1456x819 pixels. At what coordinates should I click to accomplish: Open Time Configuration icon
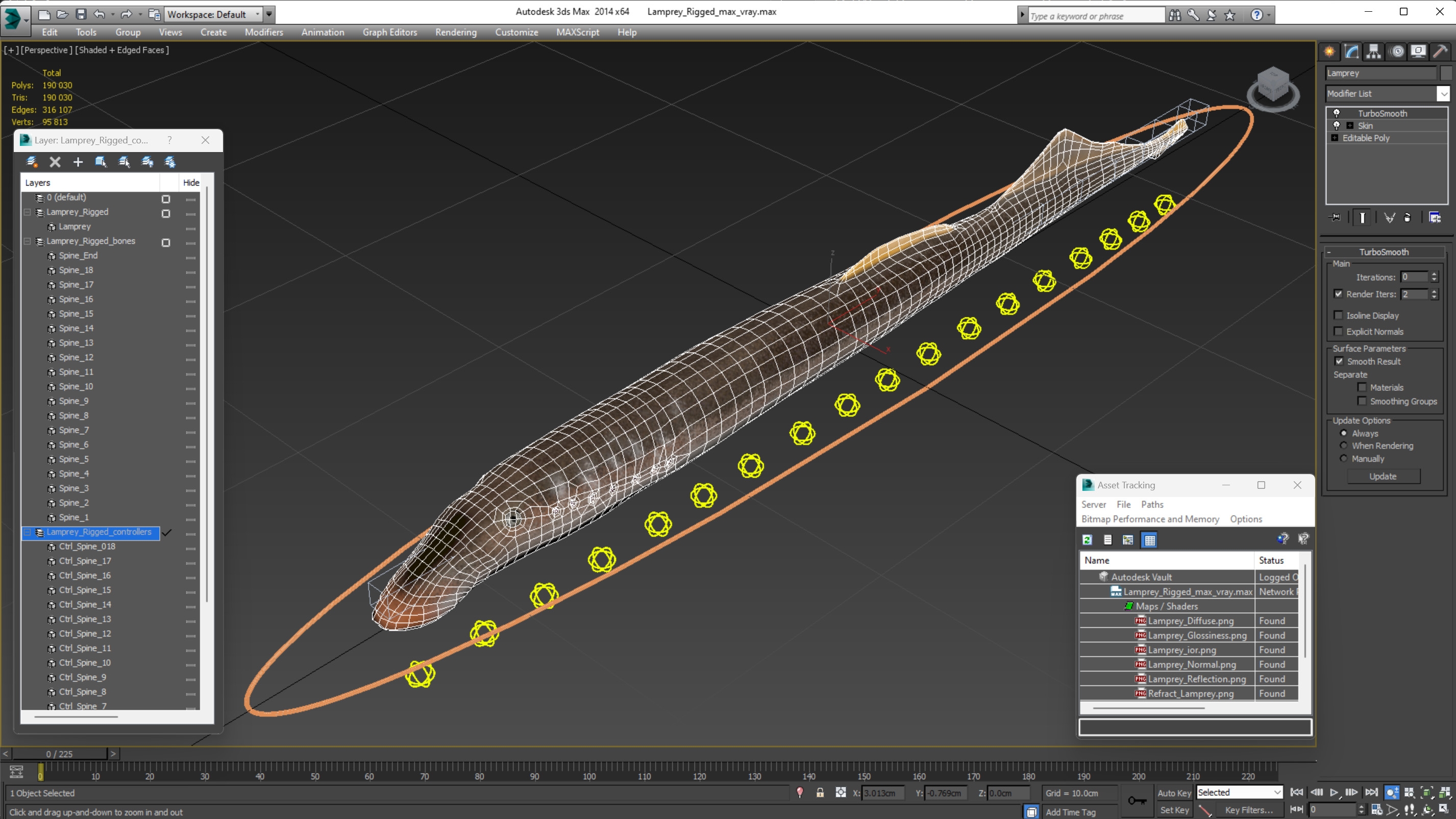pyautogui.click(x=1376, y=809)
